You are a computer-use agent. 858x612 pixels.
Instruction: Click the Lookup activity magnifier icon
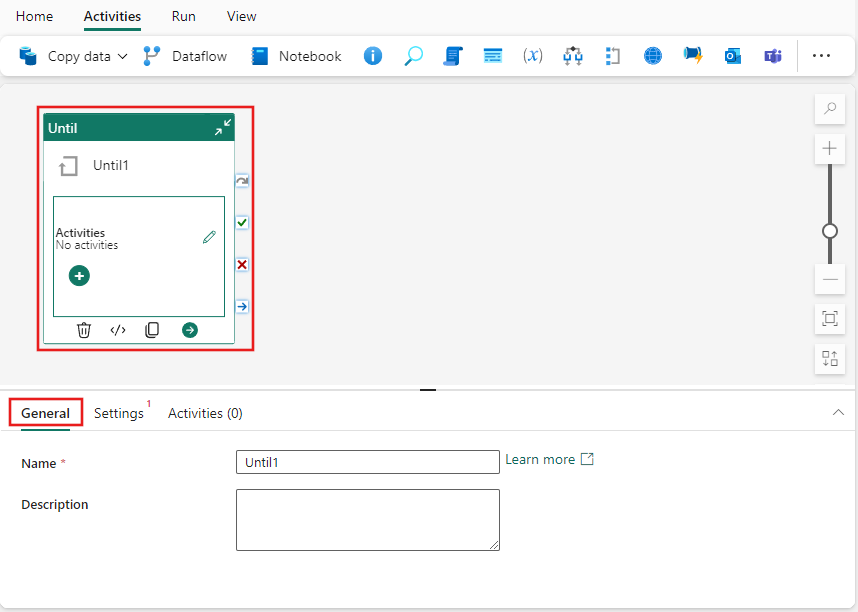[413, 56]
